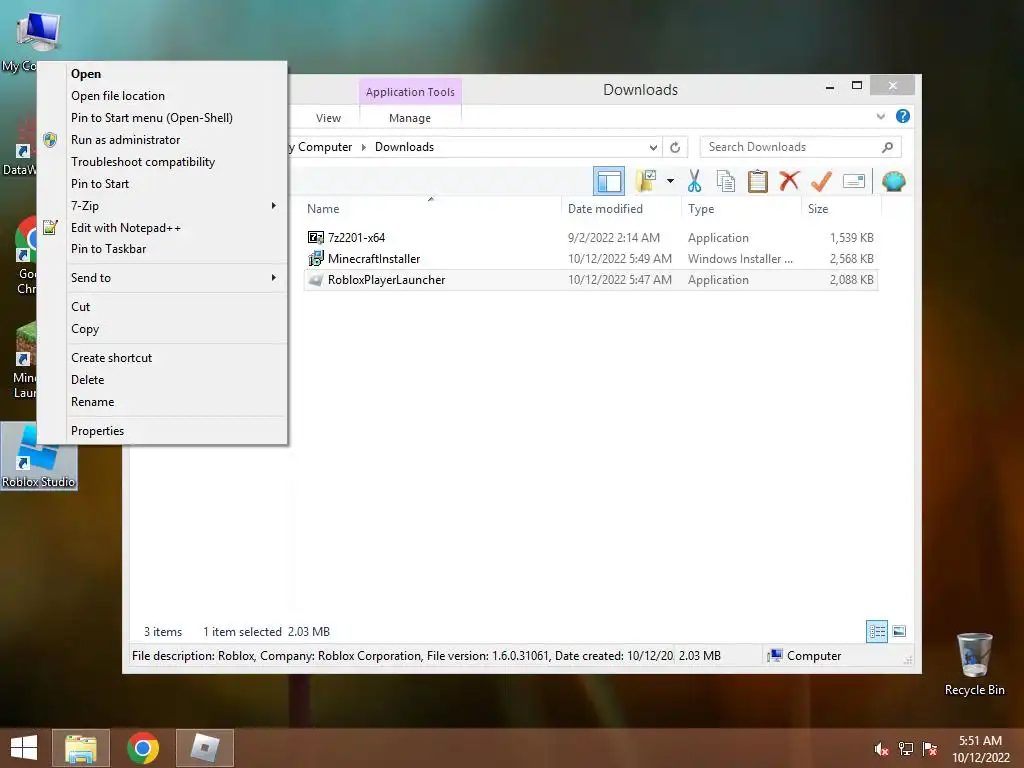Toggle the preview pane layout button
This screenshot has width=1024, height=768.
tap(609, 181)
